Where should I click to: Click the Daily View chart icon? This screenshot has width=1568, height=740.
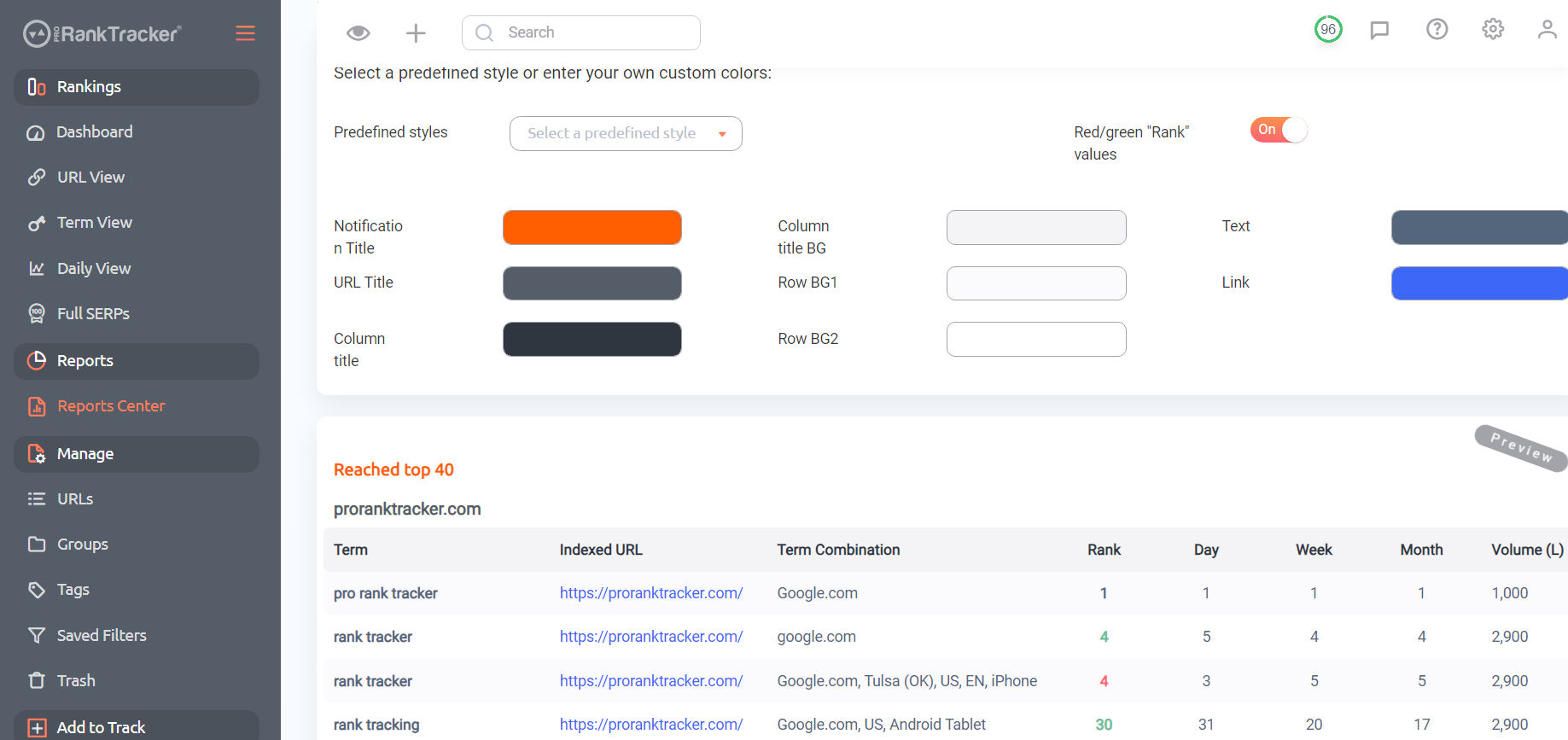36,269
